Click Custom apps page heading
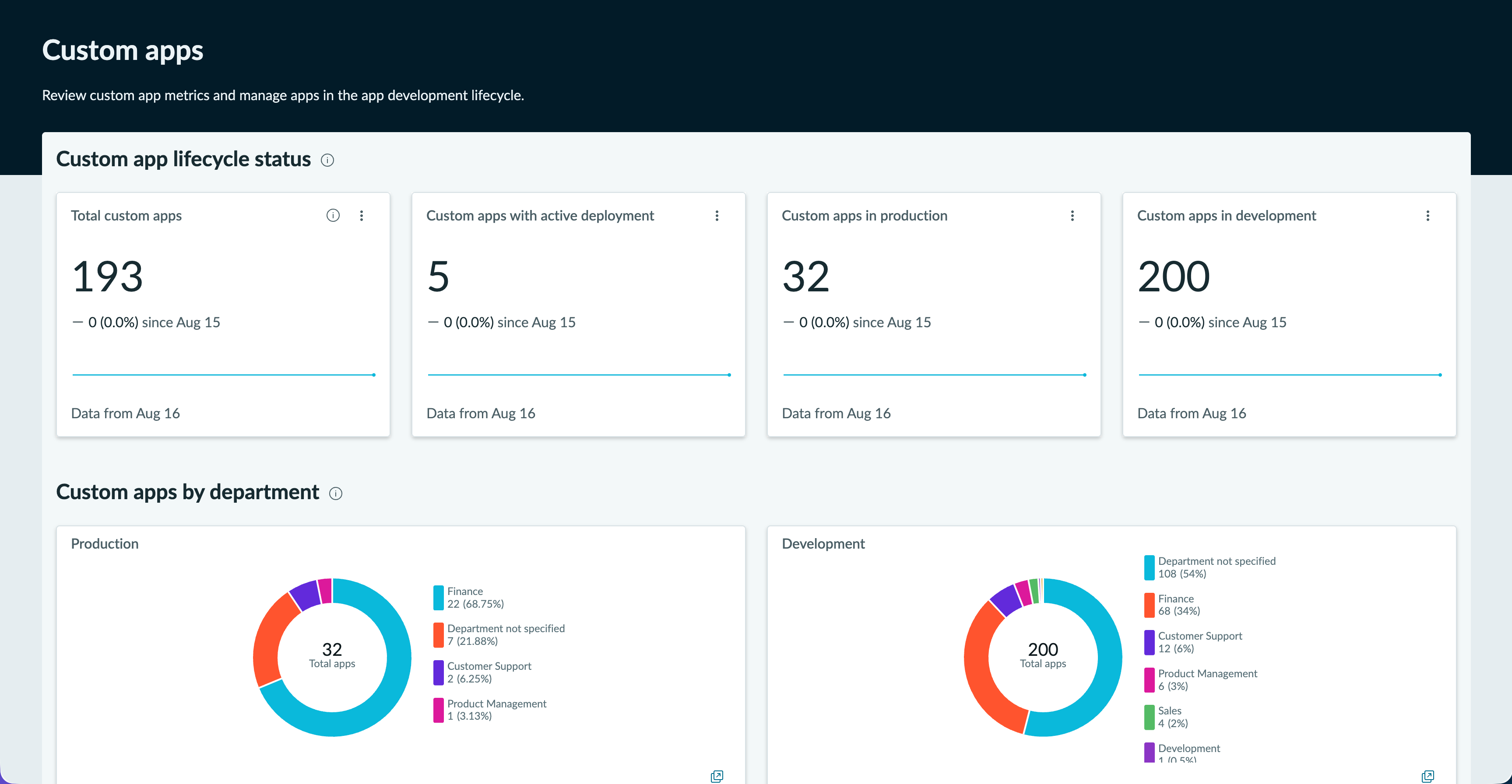 tap(123, 51)
